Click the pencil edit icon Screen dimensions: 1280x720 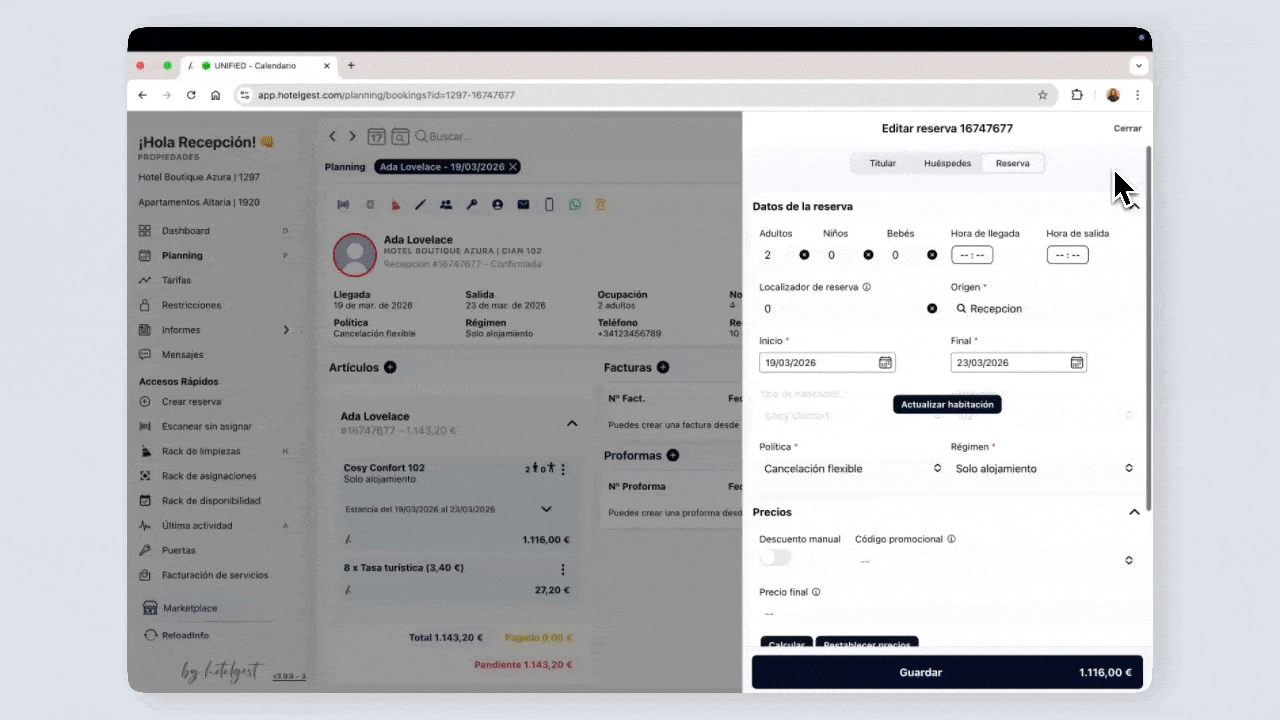click(421, 204)
